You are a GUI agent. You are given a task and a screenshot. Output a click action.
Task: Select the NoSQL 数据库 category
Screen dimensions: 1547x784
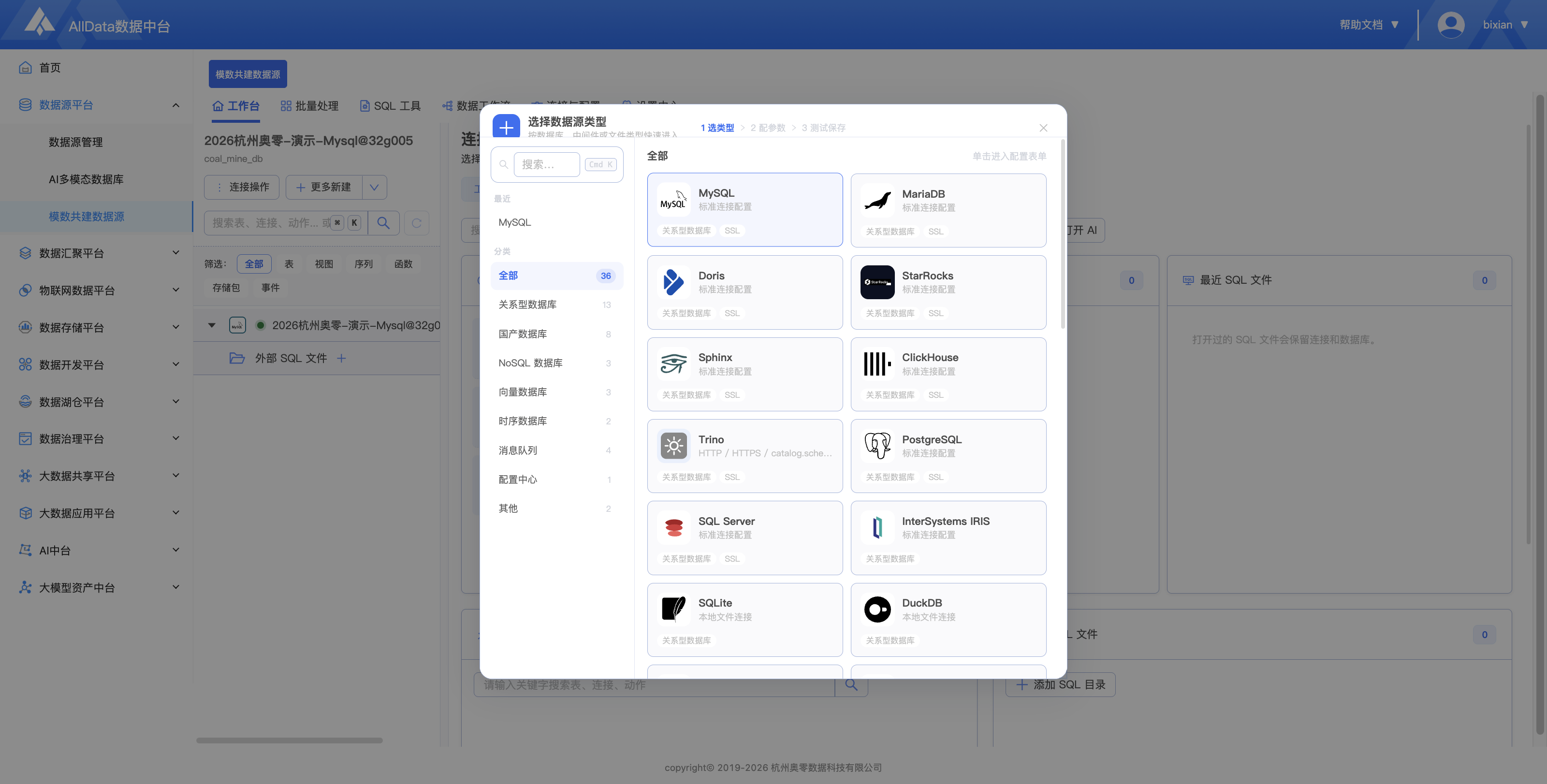(557, 363)
